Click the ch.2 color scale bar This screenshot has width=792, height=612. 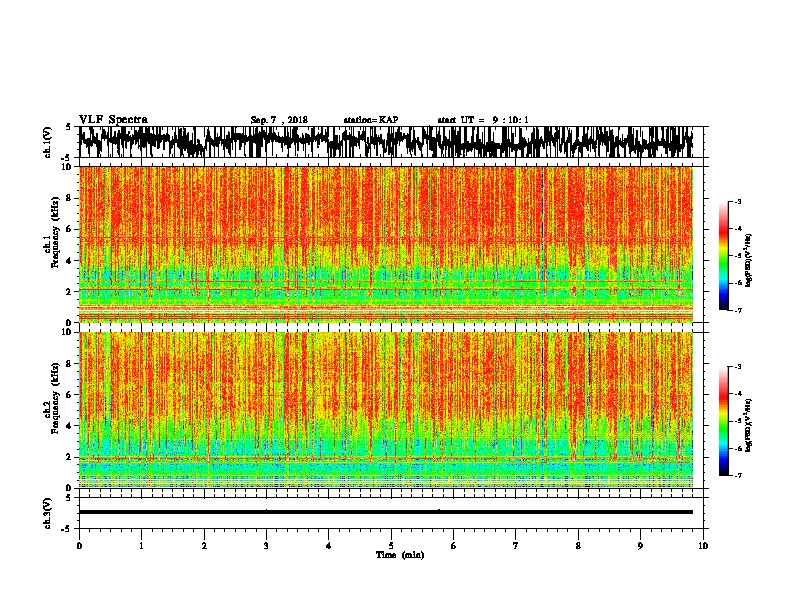click(x=724, y=421)
